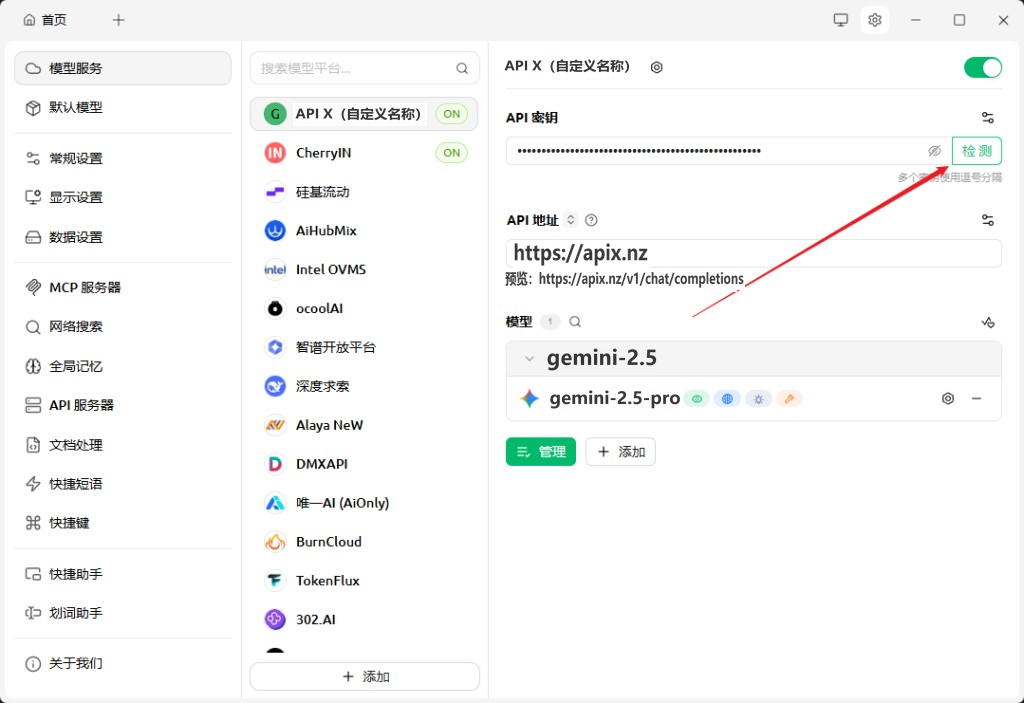Viewport: 1024px width, 703px height.
Task: Open 常规设置 settings section
Action: tap(123, 158)
